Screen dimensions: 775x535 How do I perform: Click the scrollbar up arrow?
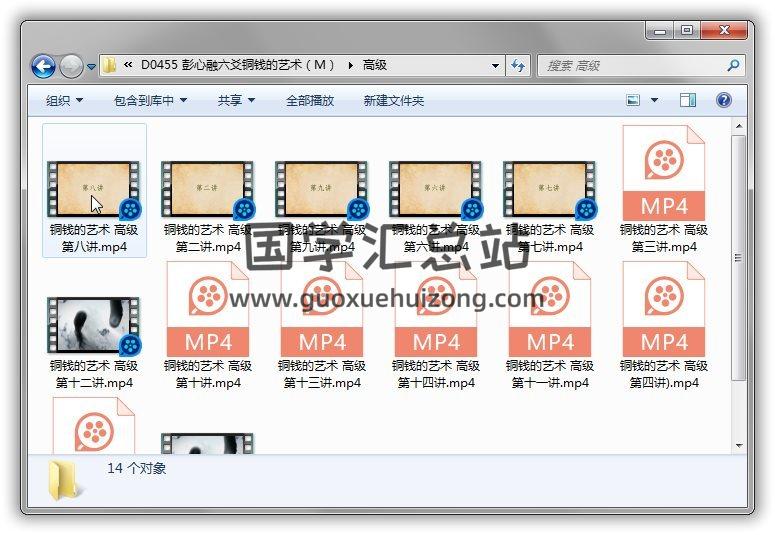tap(739, 126)
